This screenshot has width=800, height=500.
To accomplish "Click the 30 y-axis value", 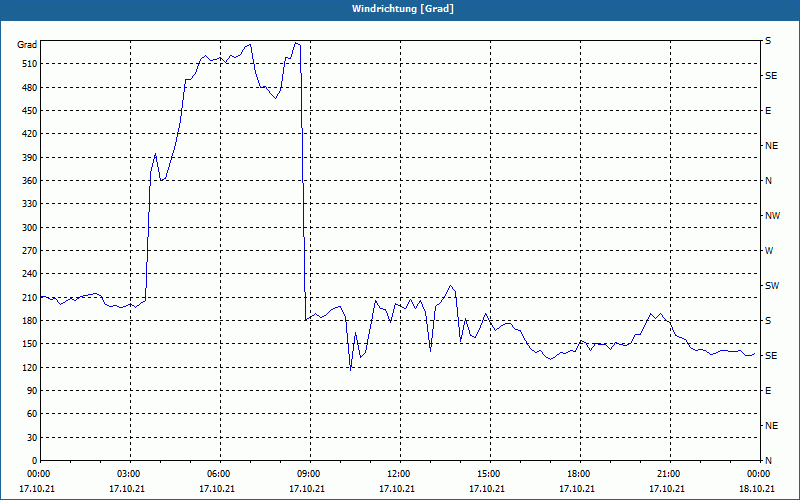I will point(32,437).
